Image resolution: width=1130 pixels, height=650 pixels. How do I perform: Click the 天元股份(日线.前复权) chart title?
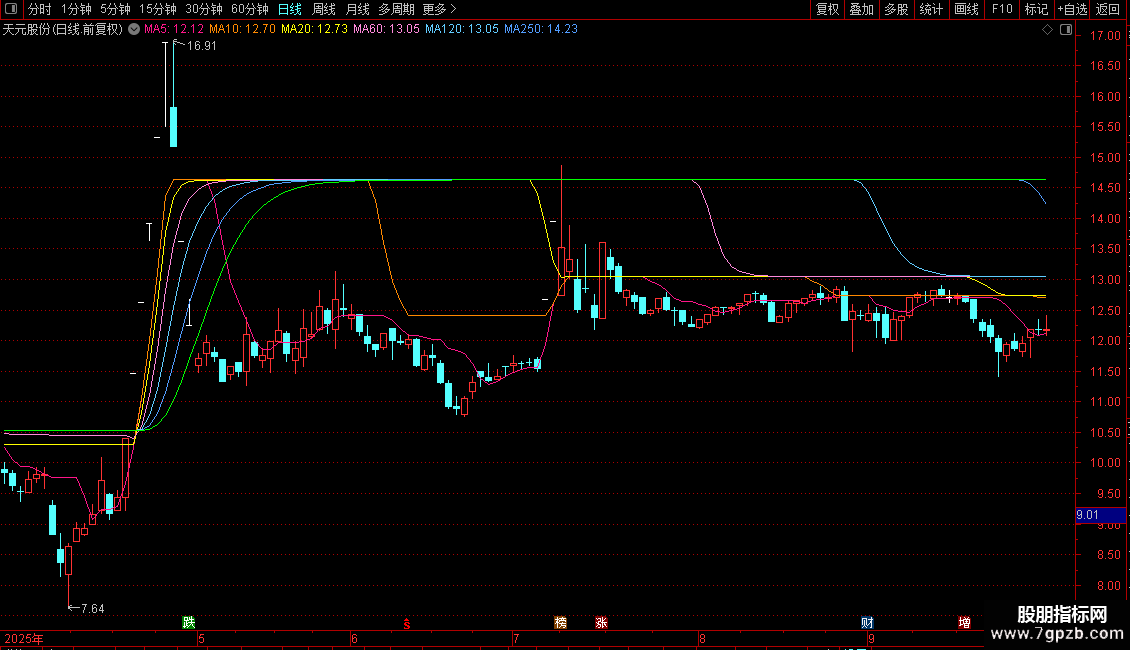click(x=63, y=30)
